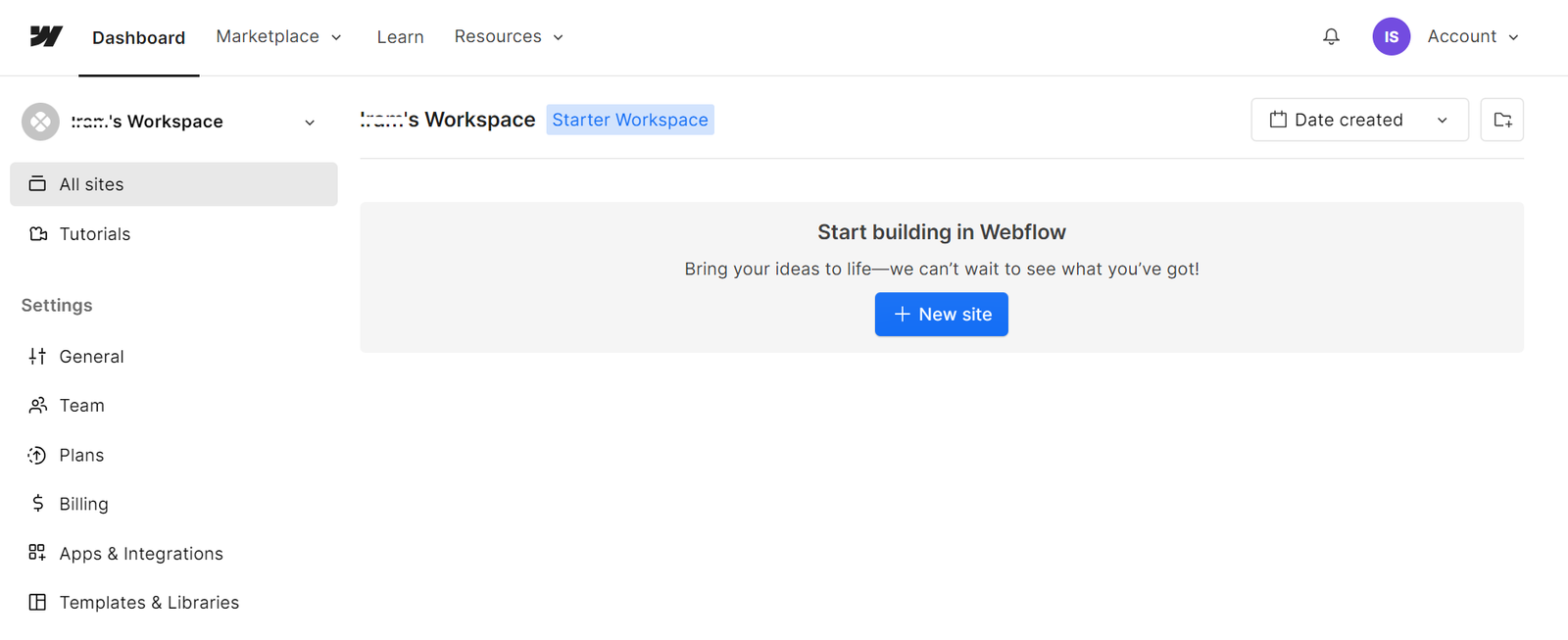
Task: Click the Workspace heading title
Action: tap(448, 120)
